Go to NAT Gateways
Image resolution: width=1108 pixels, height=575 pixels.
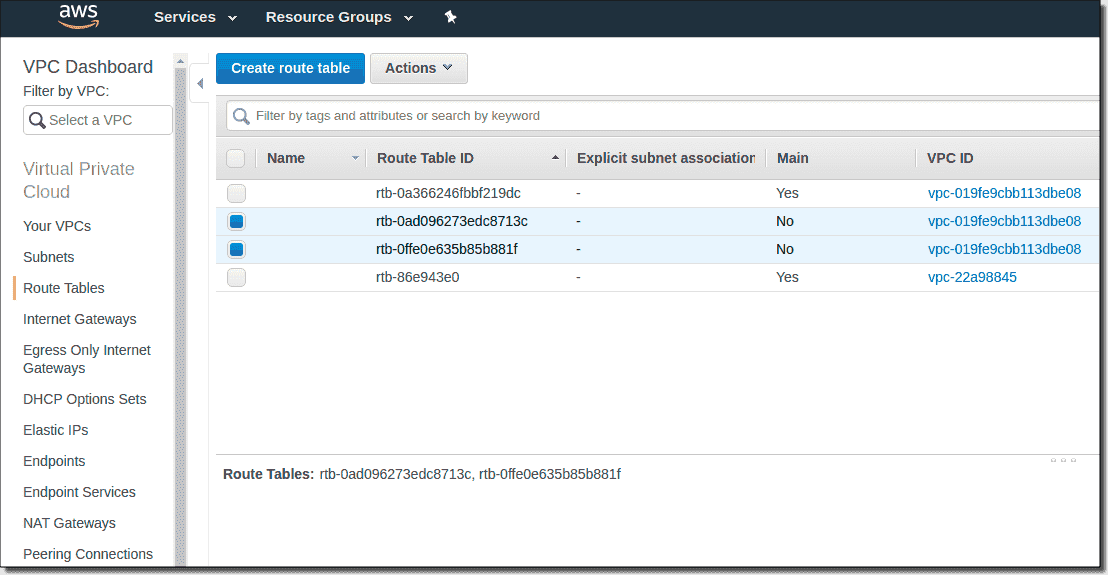(x=69, y=523)
